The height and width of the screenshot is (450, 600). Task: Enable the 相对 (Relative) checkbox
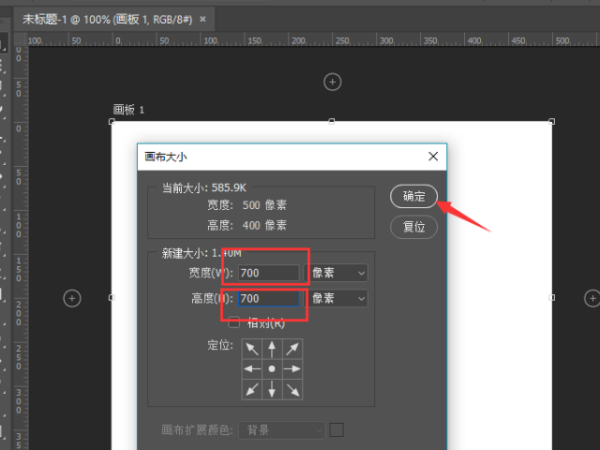234,322
